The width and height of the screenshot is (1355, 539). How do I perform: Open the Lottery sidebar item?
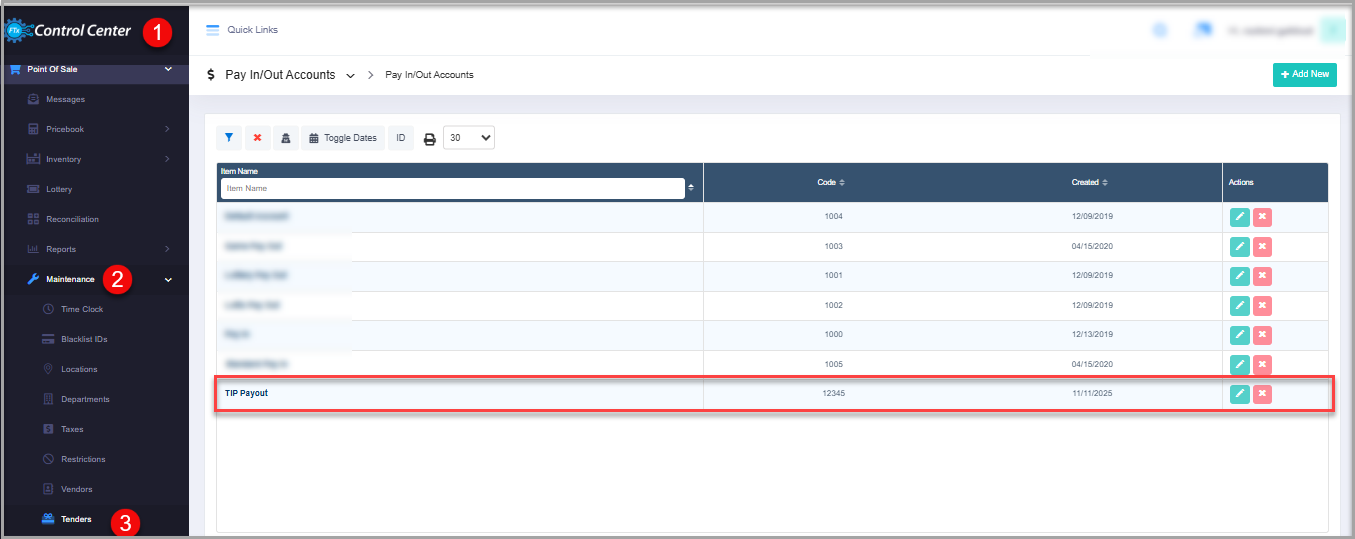click(59, 189)
